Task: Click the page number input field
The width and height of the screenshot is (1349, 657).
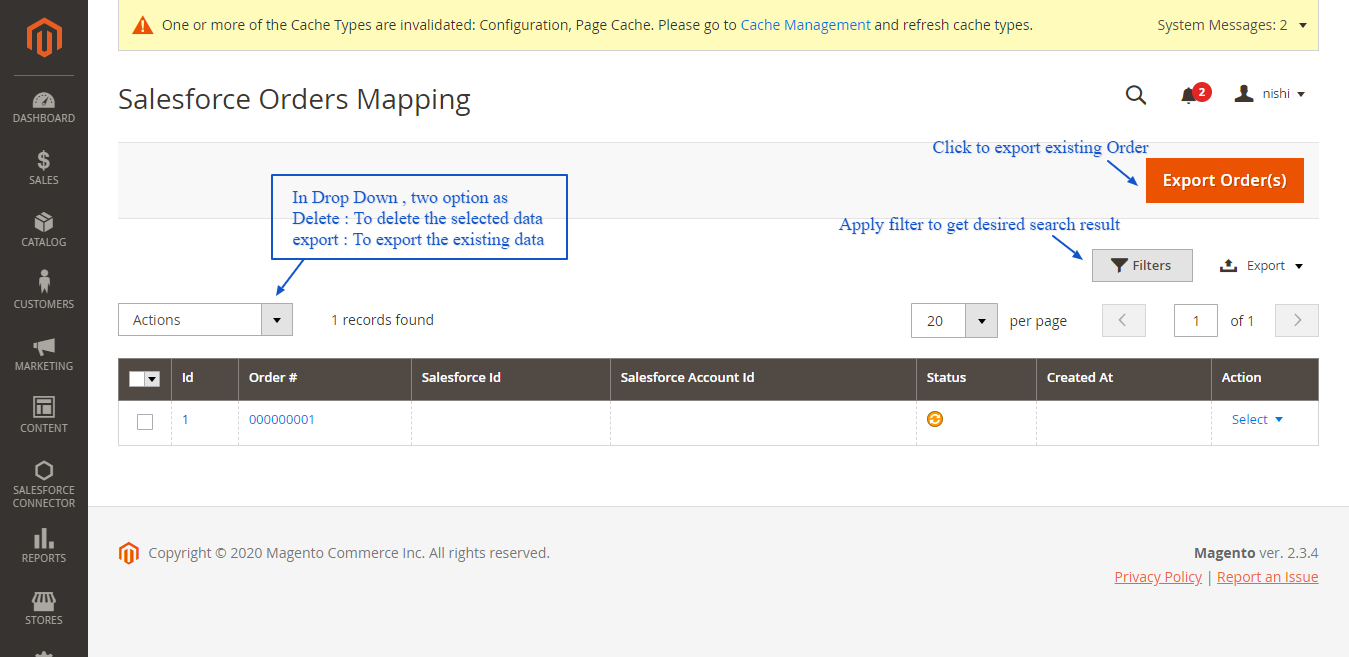Action: pyautogui.click(x=1195, y=321)
